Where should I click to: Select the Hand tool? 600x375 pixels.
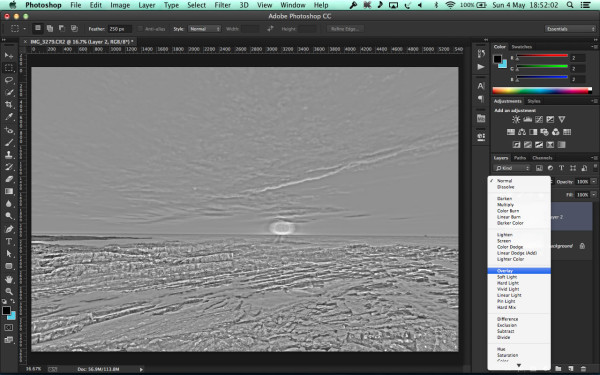pos(9,279)
